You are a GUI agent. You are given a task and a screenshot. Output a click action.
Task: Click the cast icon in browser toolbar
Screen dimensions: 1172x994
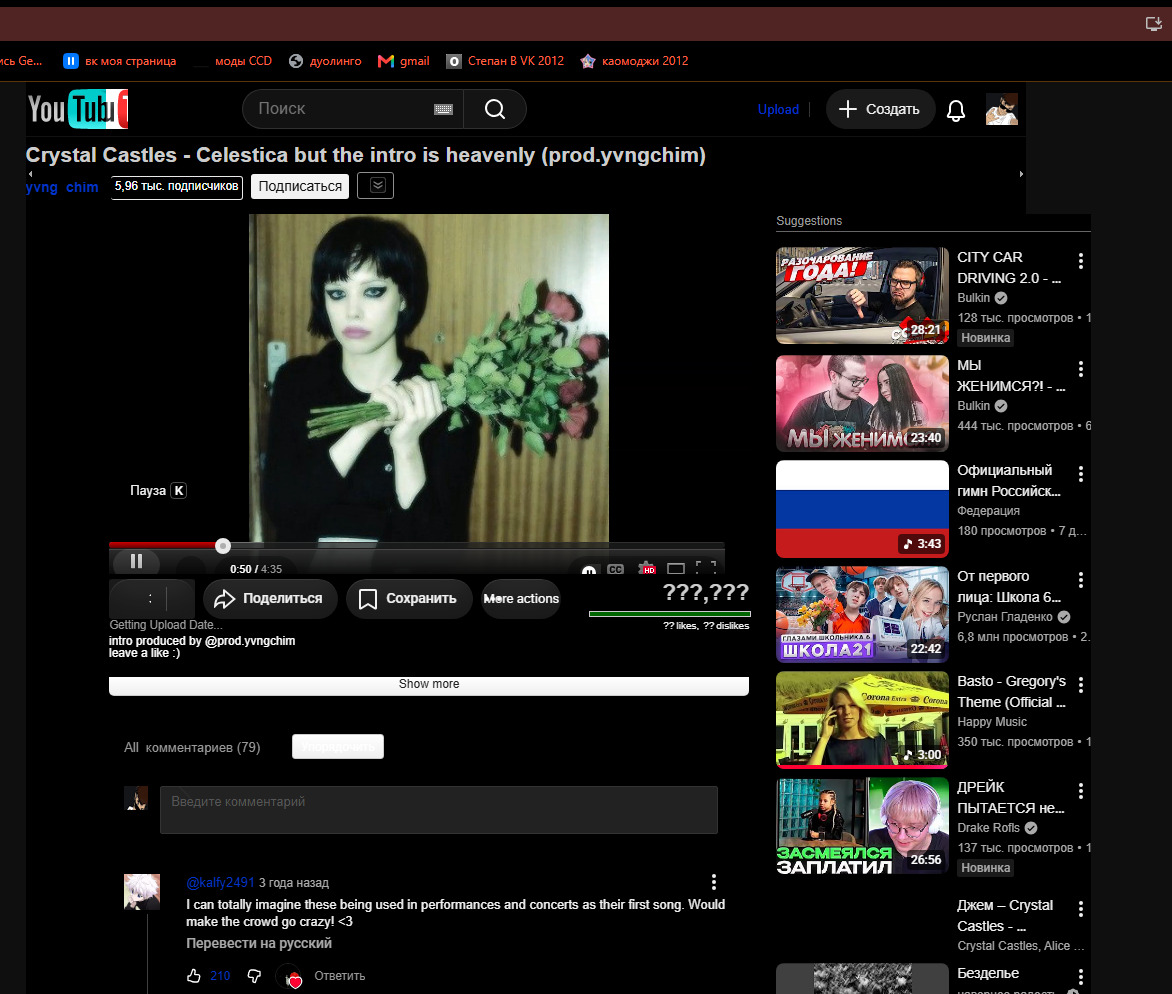[1153, 23]
